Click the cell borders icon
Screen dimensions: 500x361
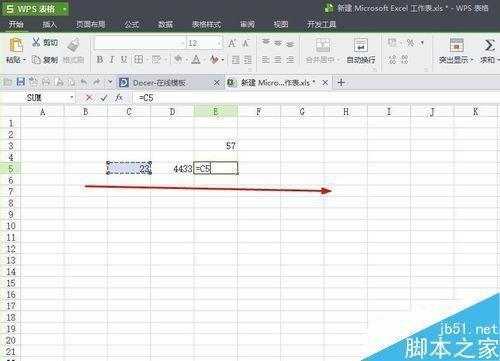tap(138, 60)
